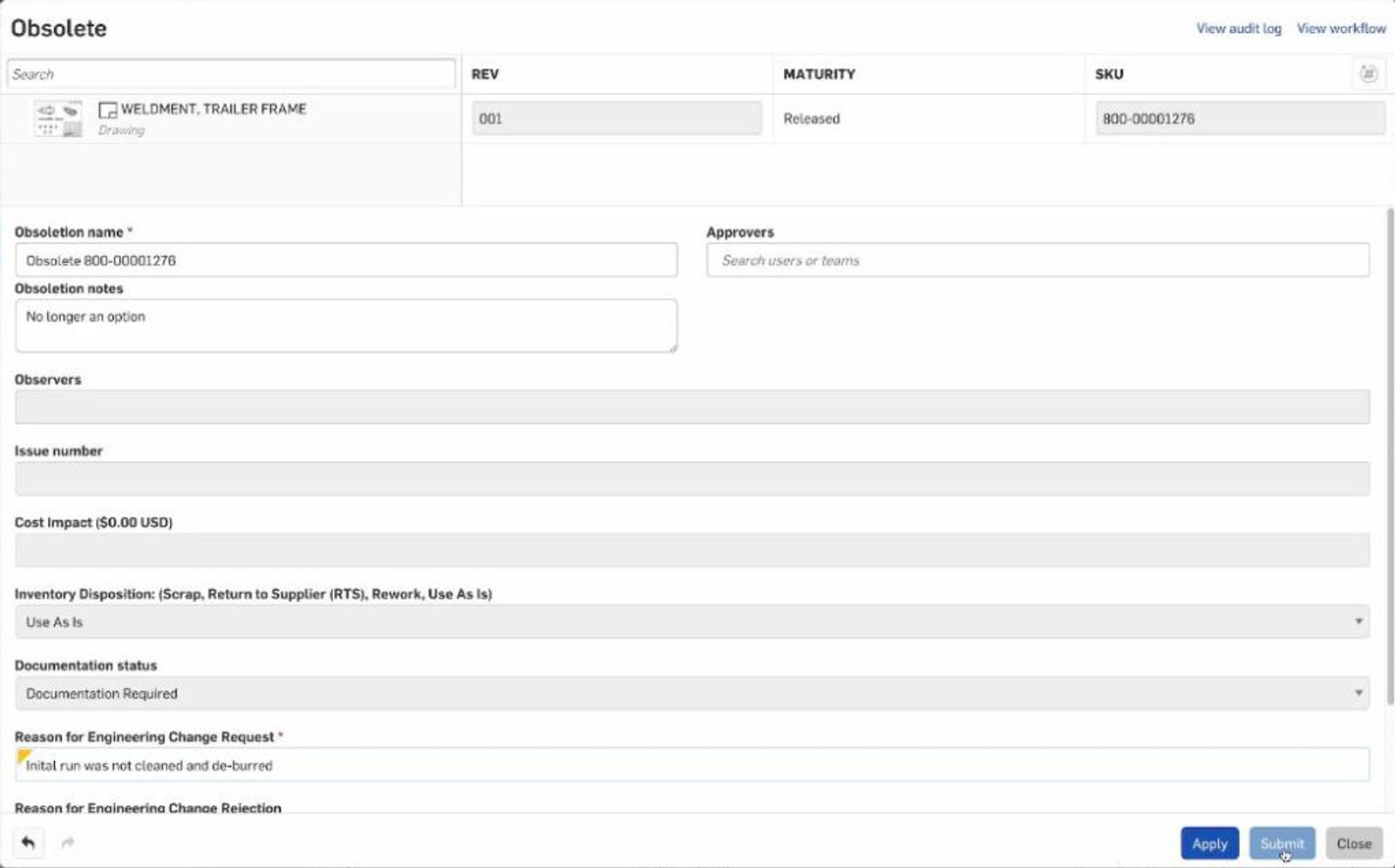Select the trailer frame drawing thumbnail
The width and height of the screenshot is (1395, 868).
coord(58,119)
